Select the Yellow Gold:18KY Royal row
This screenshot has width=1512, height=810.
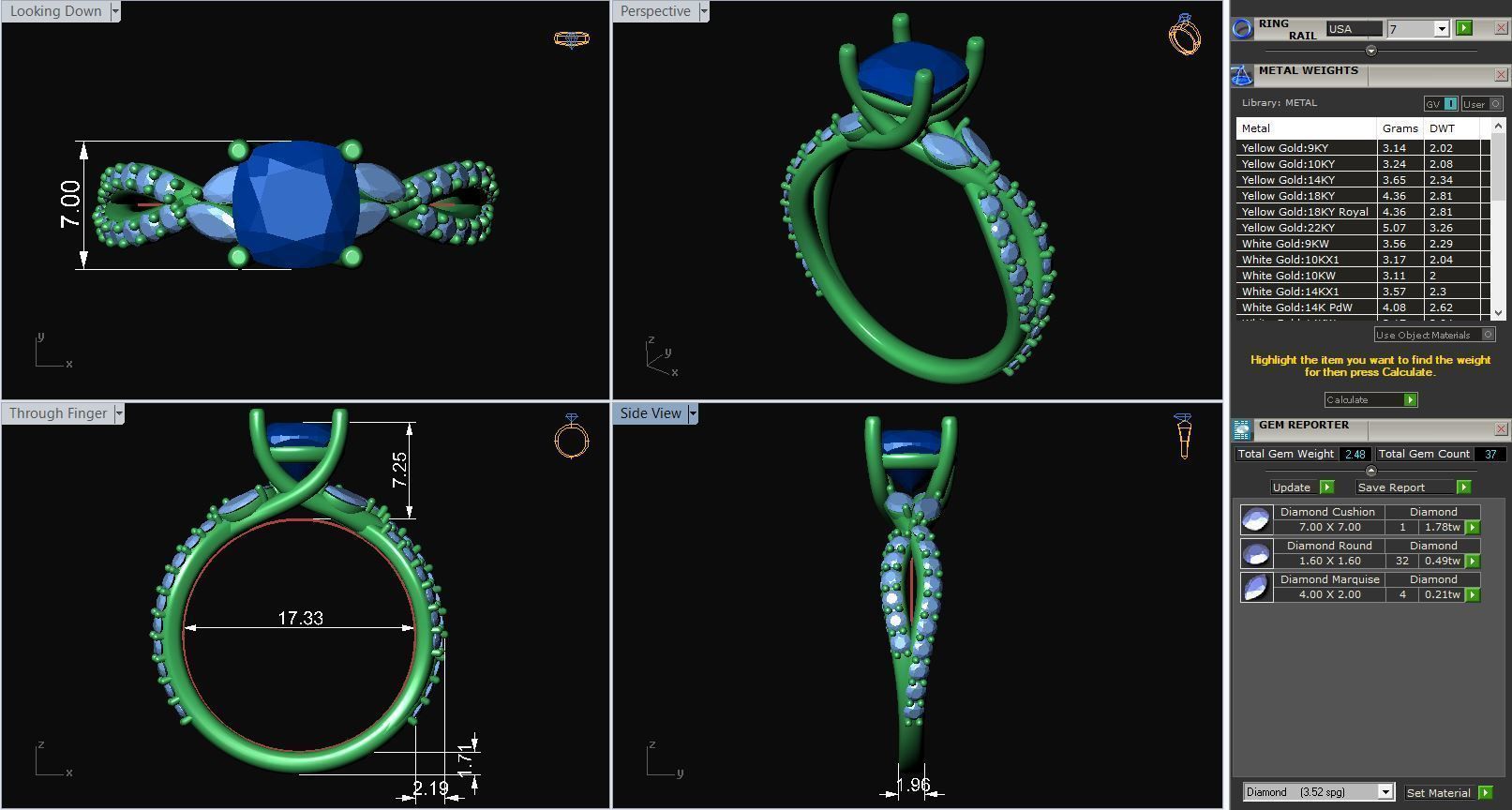1363,212
